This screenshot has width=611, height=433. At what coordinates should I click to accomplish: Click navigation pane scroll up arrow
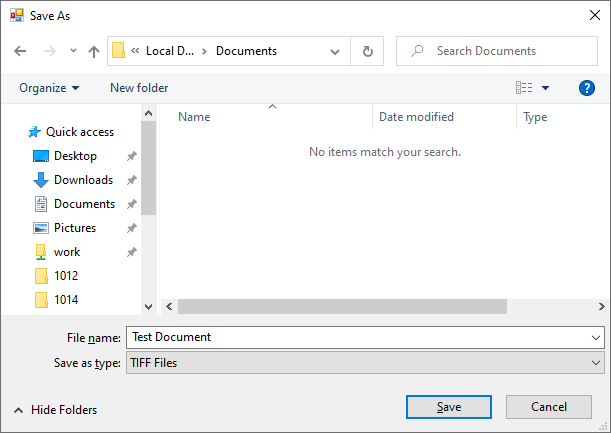tap(148, 113)
